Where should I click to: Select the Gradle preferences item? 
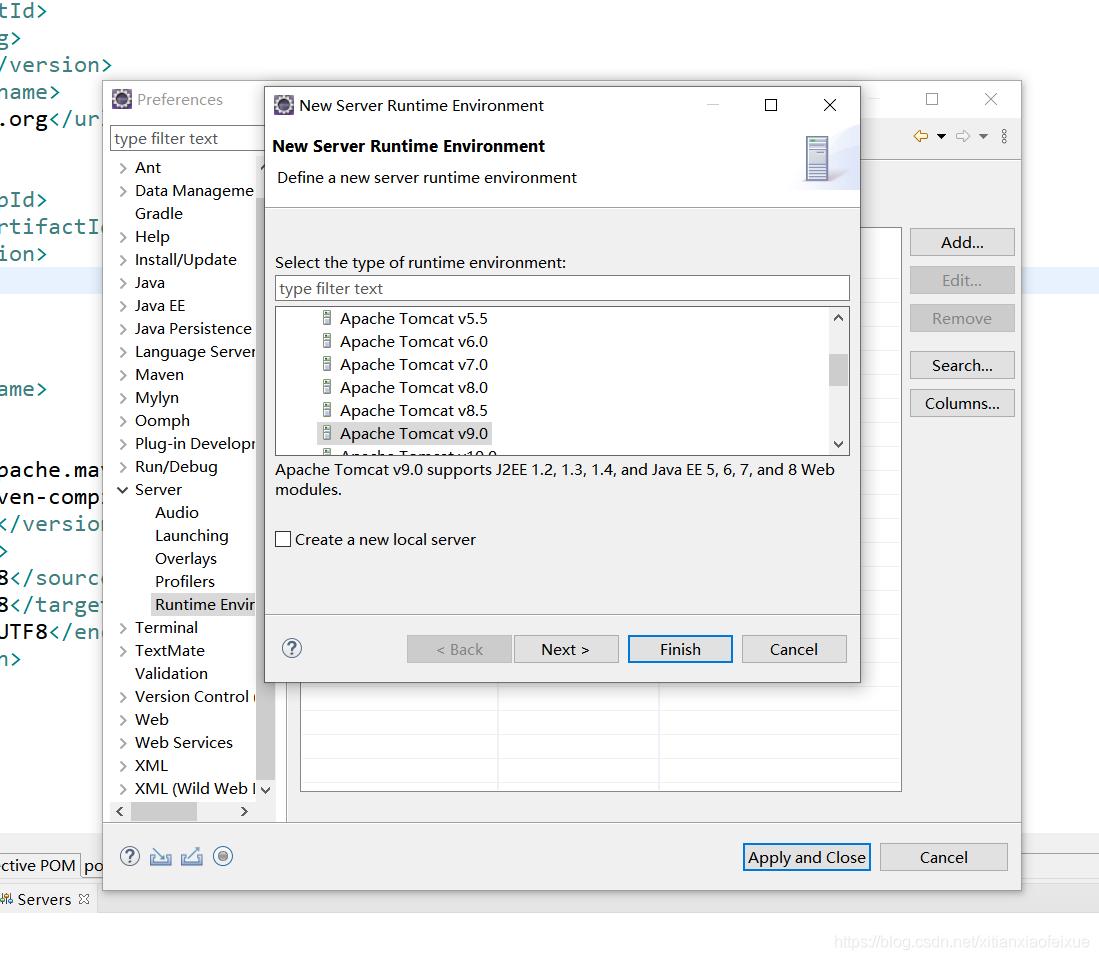(x=158, y=214)
